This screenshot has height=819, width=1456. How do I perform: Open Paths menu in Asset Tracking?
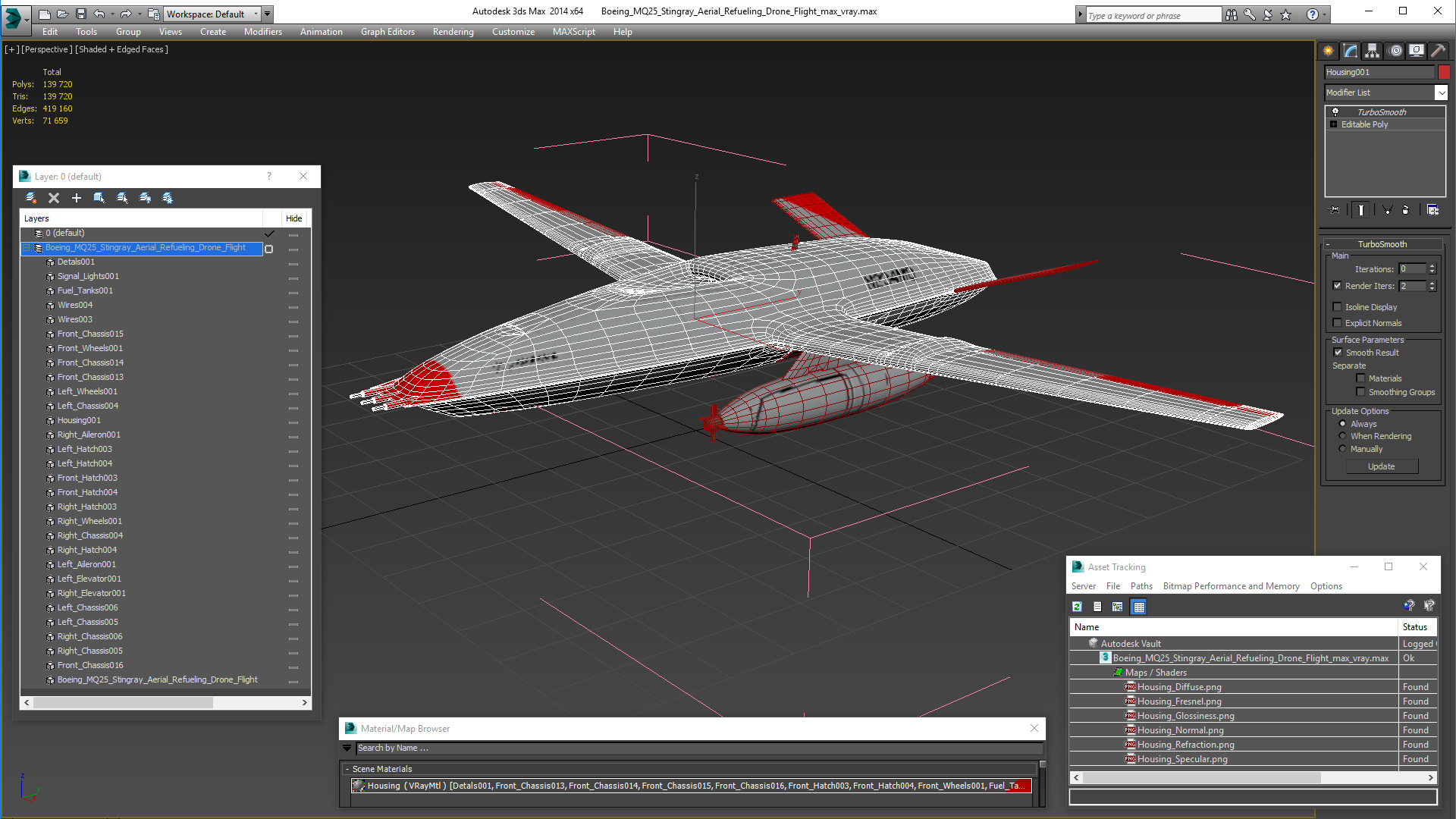tap(1141, 586)
